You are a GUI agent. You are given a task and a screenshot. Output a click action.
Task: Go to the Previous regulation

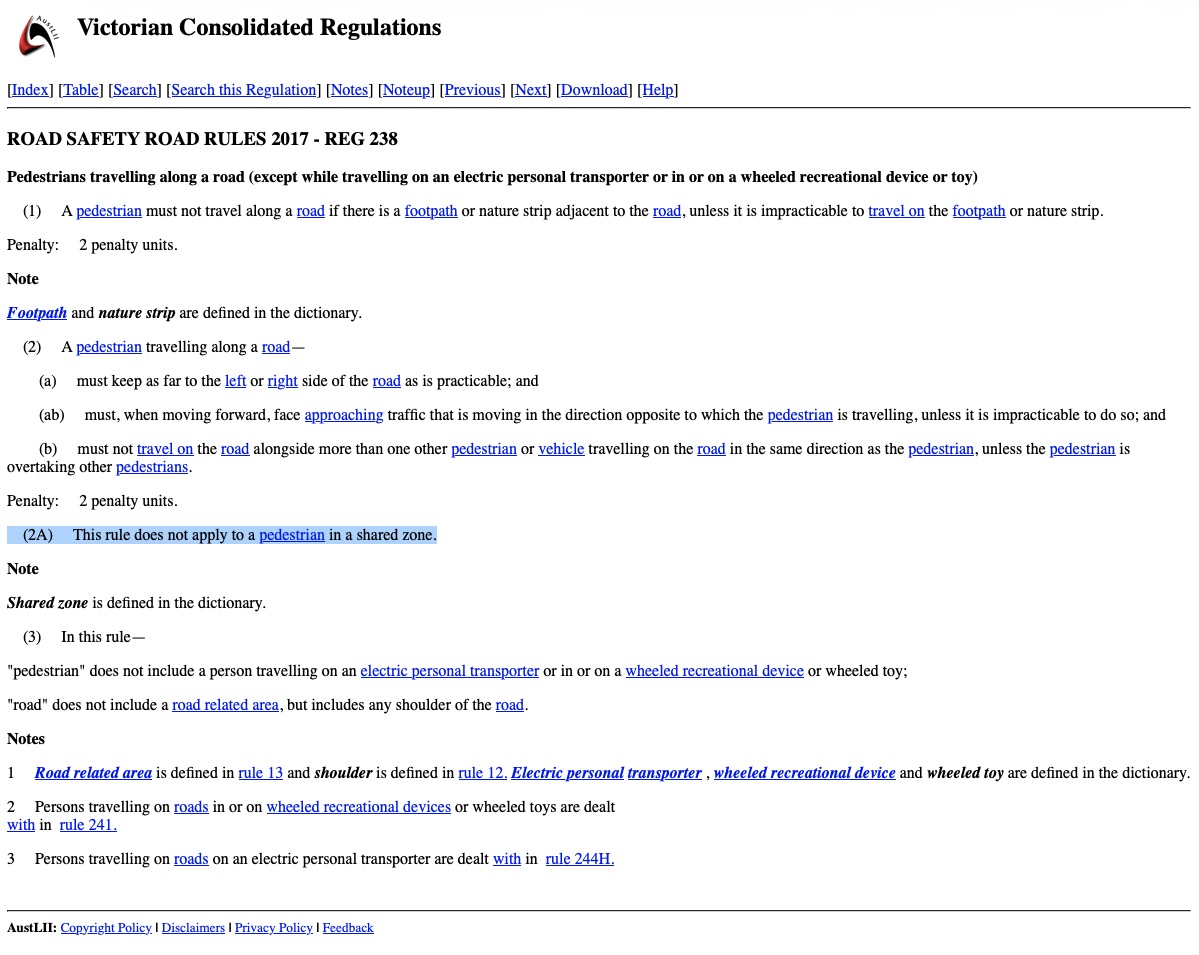(x=472, y=90)
